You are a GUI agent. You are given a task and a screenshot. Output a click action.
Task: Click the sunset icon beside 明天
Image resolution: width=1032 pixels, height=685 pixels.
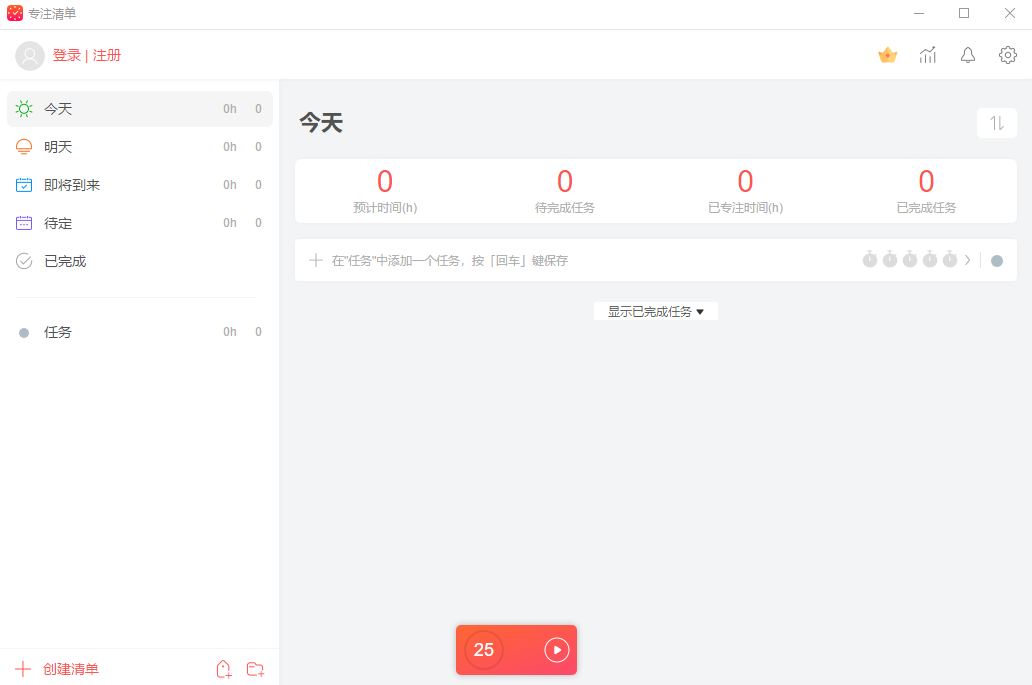pyautogui.click(x=24, y=147)
